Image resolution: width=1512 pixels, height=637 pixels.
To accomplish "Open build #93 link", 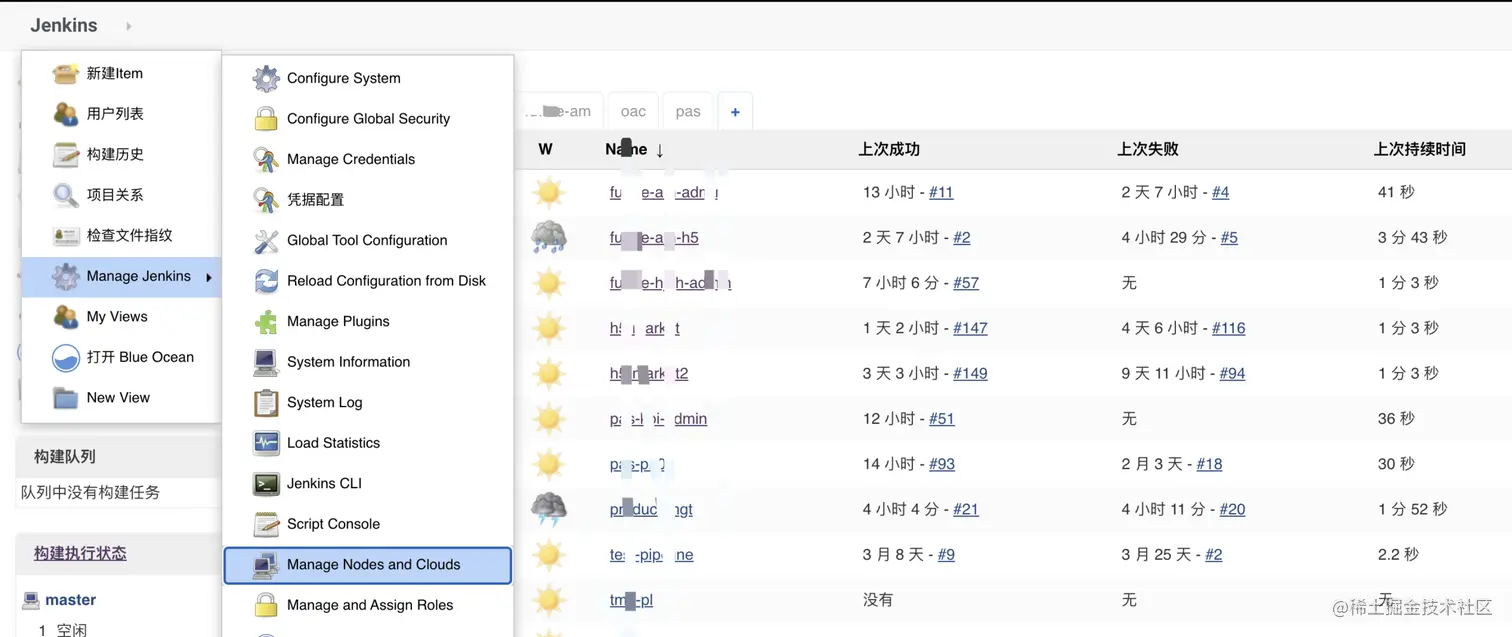I will click(x=942, y=464).
